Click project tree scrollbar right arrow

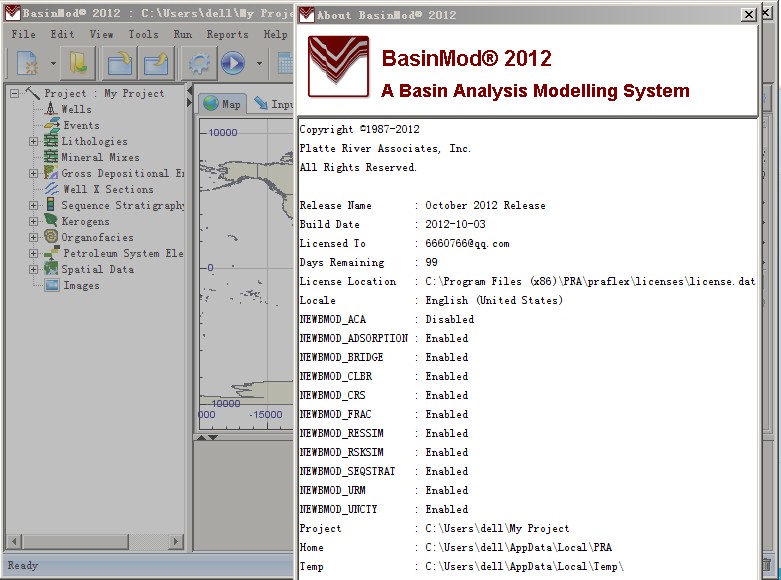(x=176, y=541)
